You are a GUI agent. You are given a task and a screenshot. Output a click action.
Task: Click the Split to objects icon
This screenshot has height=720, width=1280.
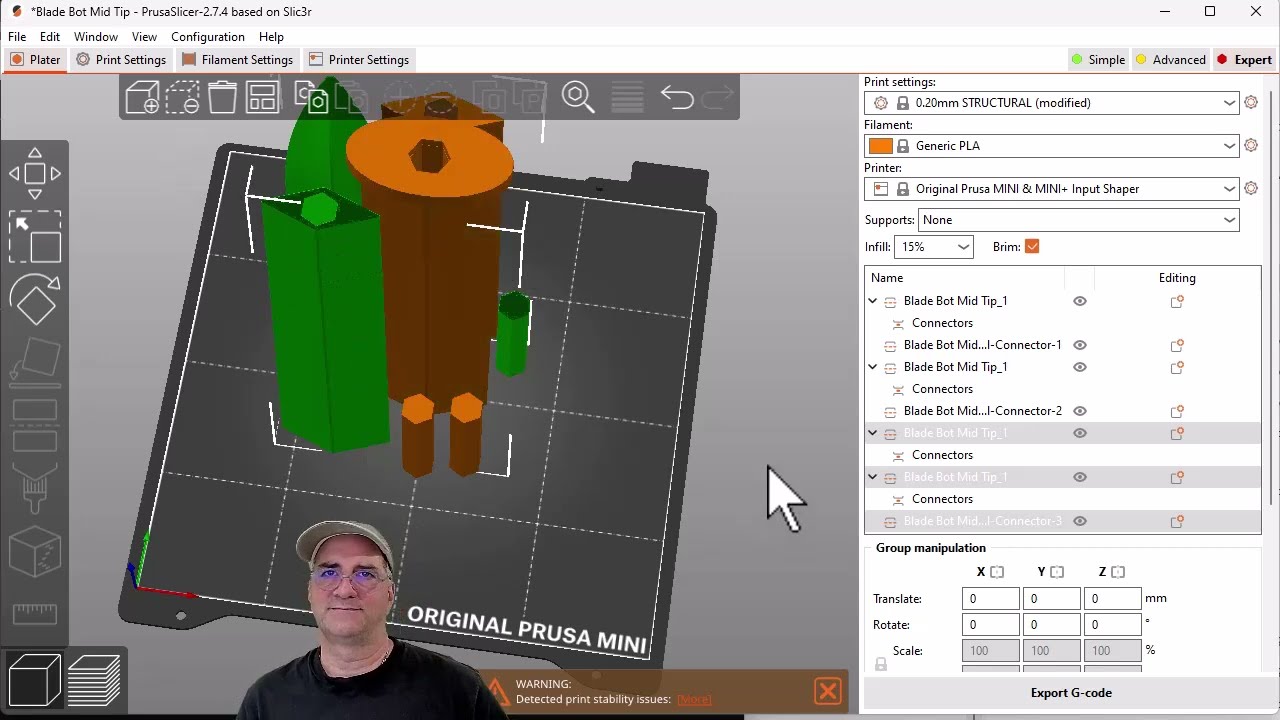tap(490, 97)
